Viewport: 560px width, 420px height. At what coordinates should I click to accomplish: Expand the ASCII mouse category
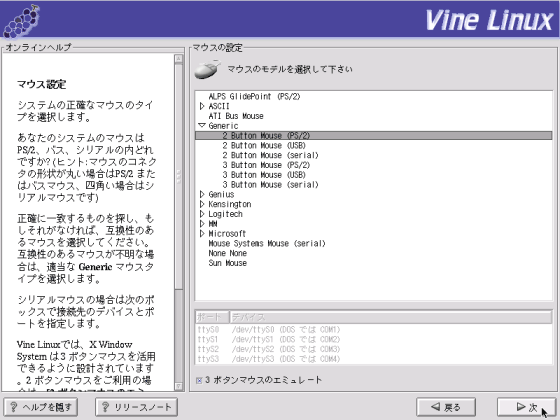click(x=202, y=106)
